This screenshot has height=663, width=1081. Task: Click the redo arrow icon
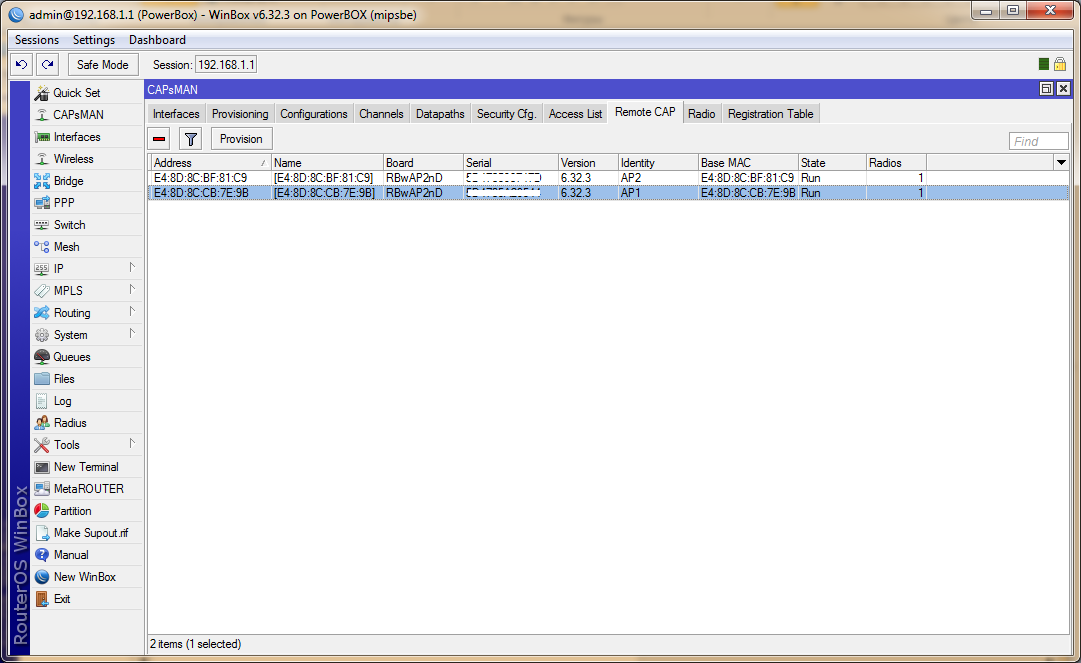point(47,65)
